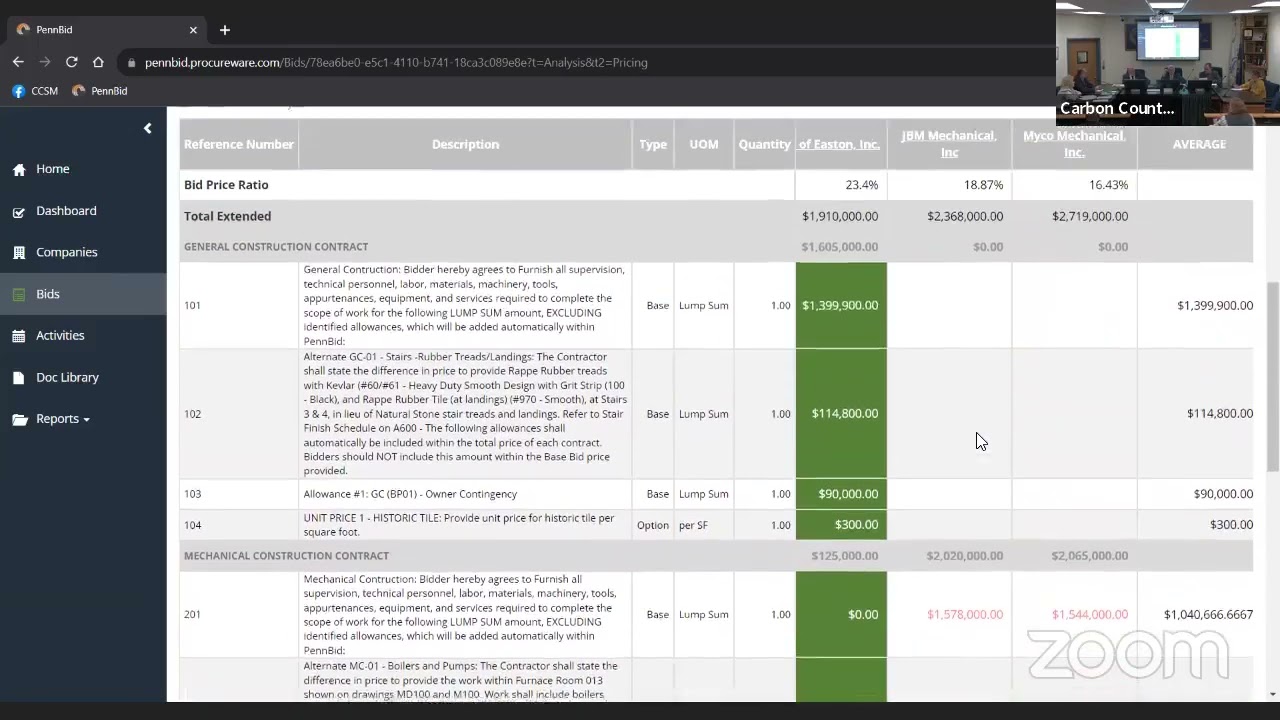Click the AVERAGE column header
Screen dimensions: 1280x720
(x=1199, y=144)
